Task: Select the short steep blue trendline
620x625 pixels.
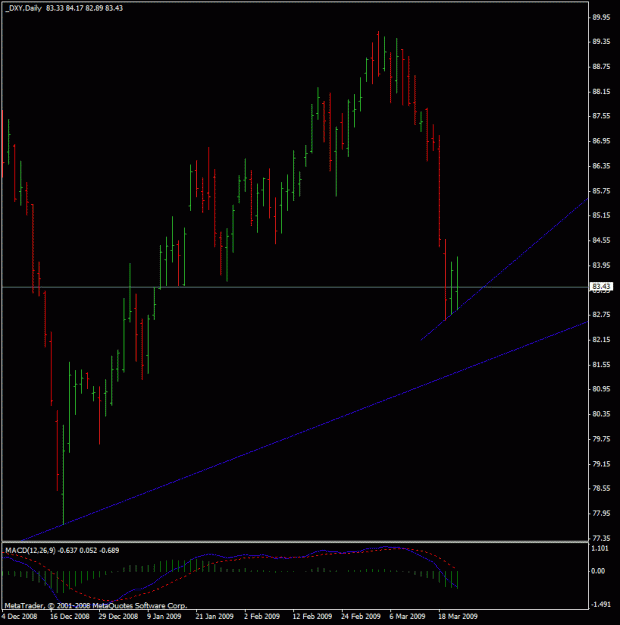Action: click(x=504, y=269)
